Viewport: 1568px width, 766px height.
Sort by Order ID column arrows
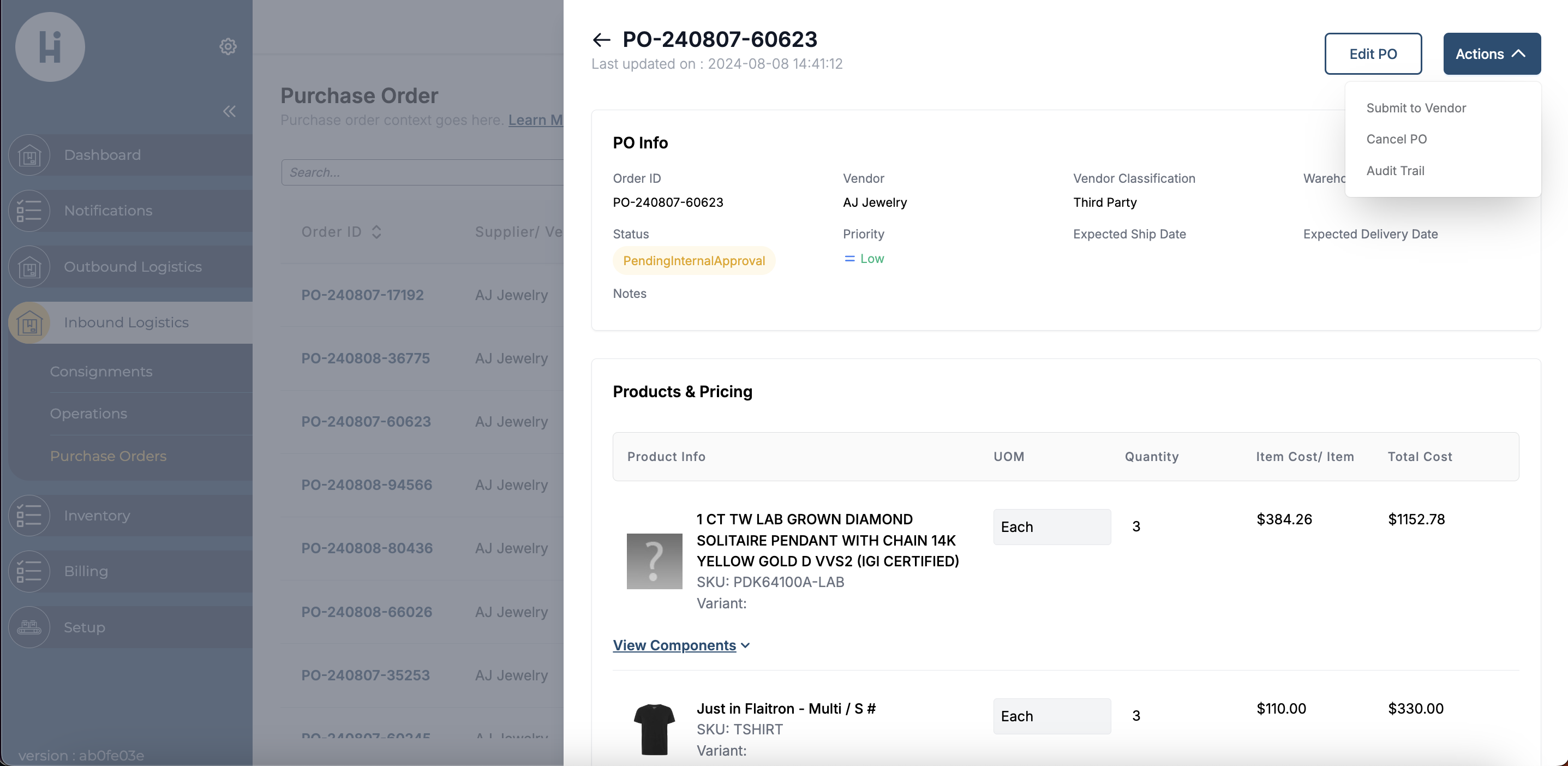(x=377, y=232)
